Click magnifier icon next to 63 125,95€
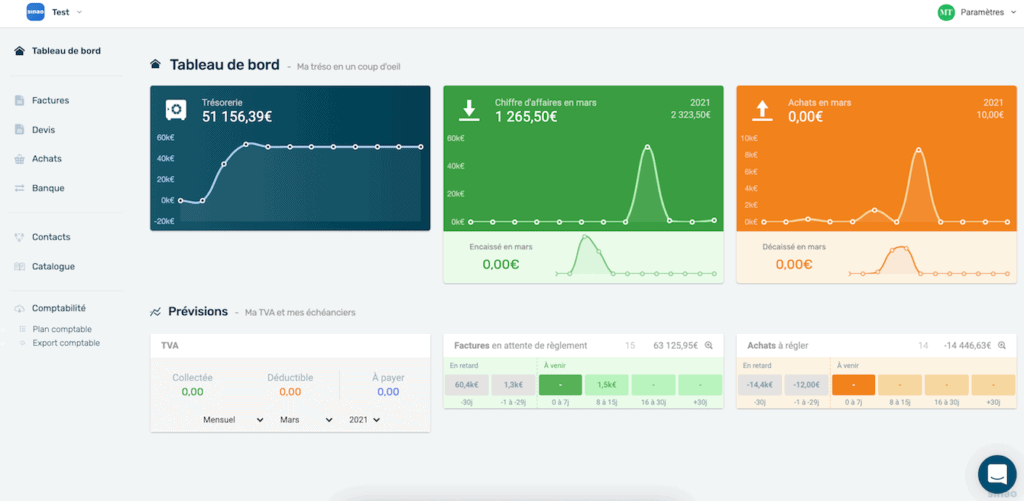This screenshot has width=1024, height=501. tap(709, 346)
